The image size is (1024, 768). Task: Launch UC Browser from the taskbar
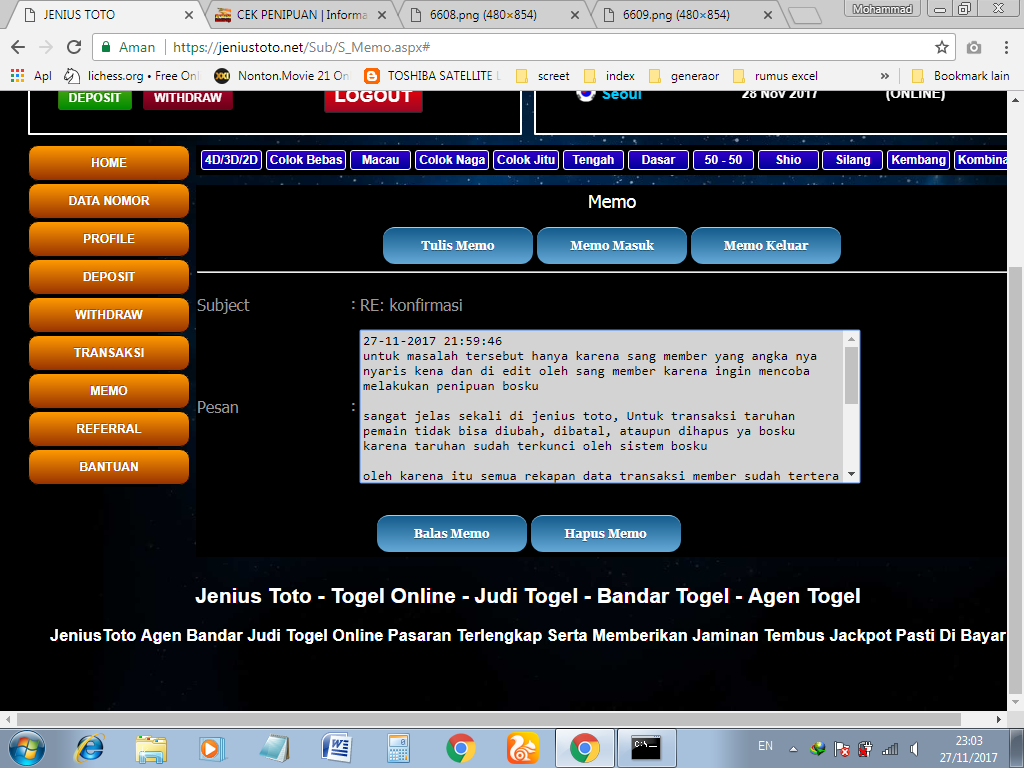point(522,747)
